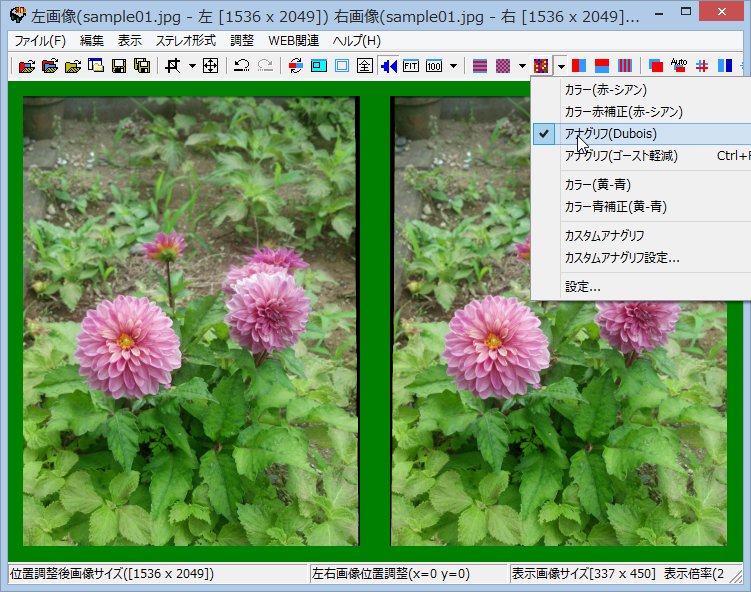Choose カラー青補正(黄-青) option
Viewport: 751px width, 592px height.
point(641,206)
